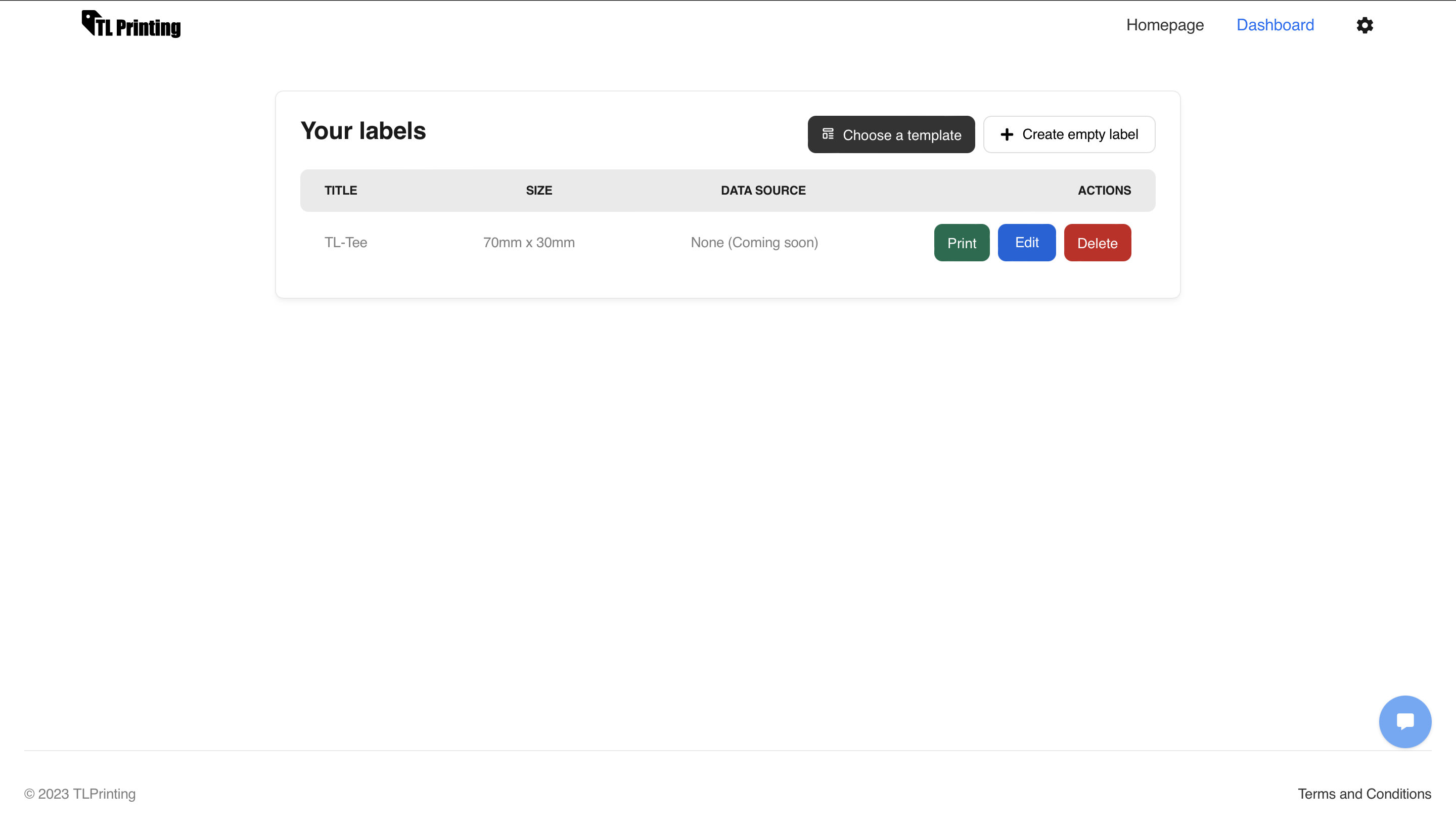This screenshot has width=1456, height=829.
Task: Click the SIZE column header
Action: (x=538, y=191)
